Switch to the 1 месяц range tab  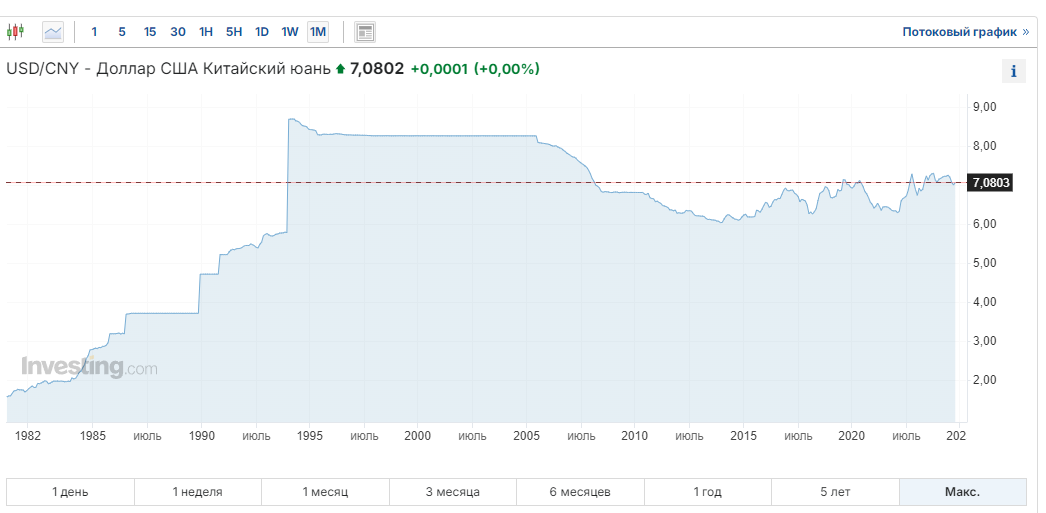pos(325,492)
